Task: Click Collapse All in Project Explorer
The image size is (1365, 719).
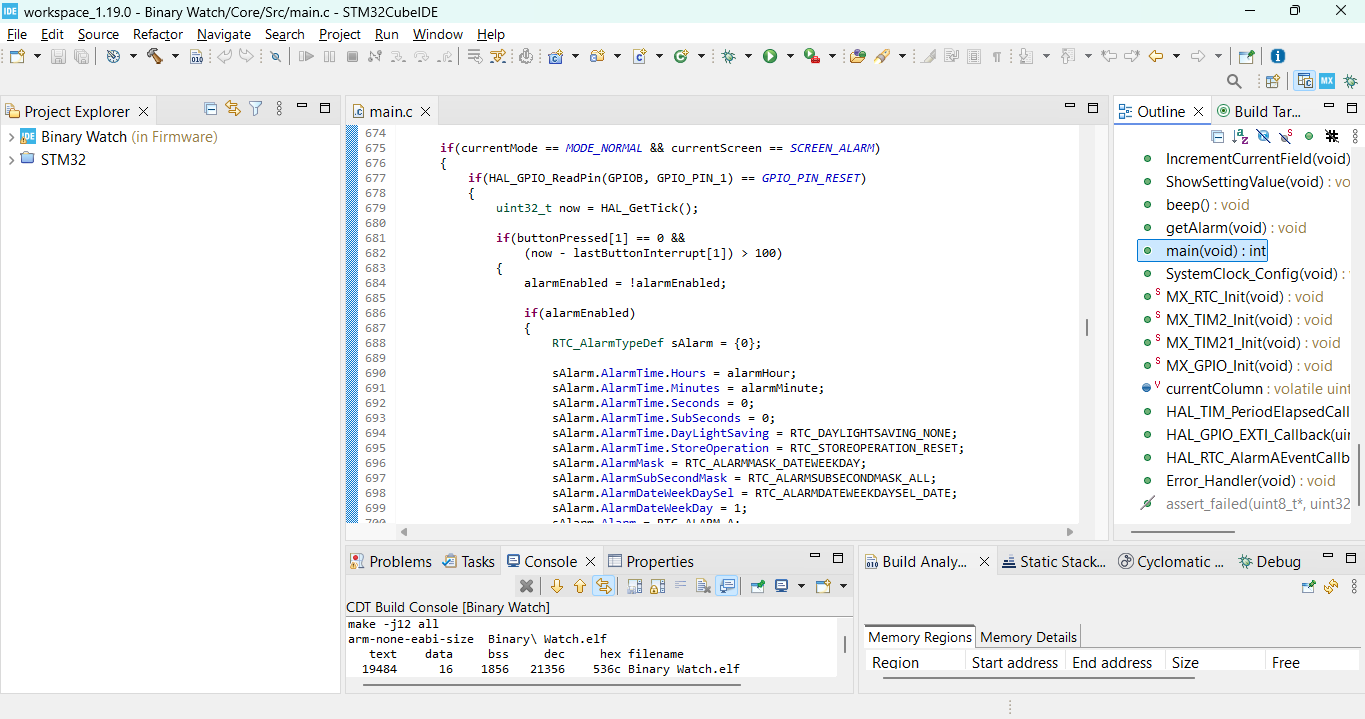Action: tap(210, 108)
